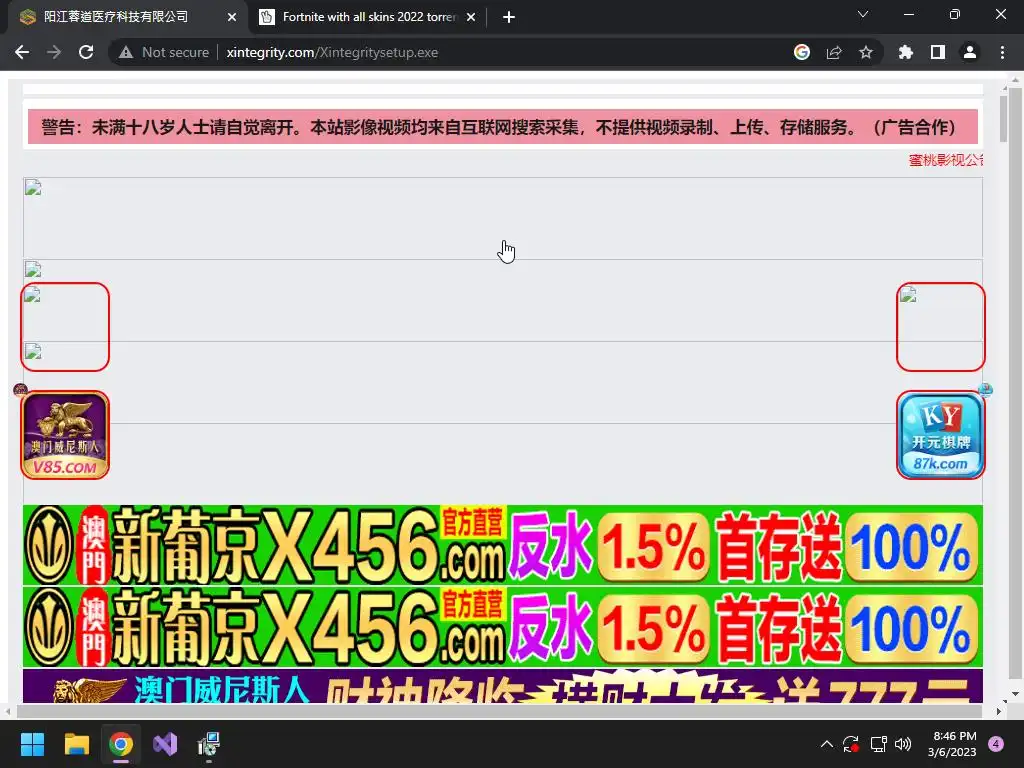The width and height of the screenshot is (1024, 768).
Task: Expand the tab search chevron
Action: tap(863, 14)
